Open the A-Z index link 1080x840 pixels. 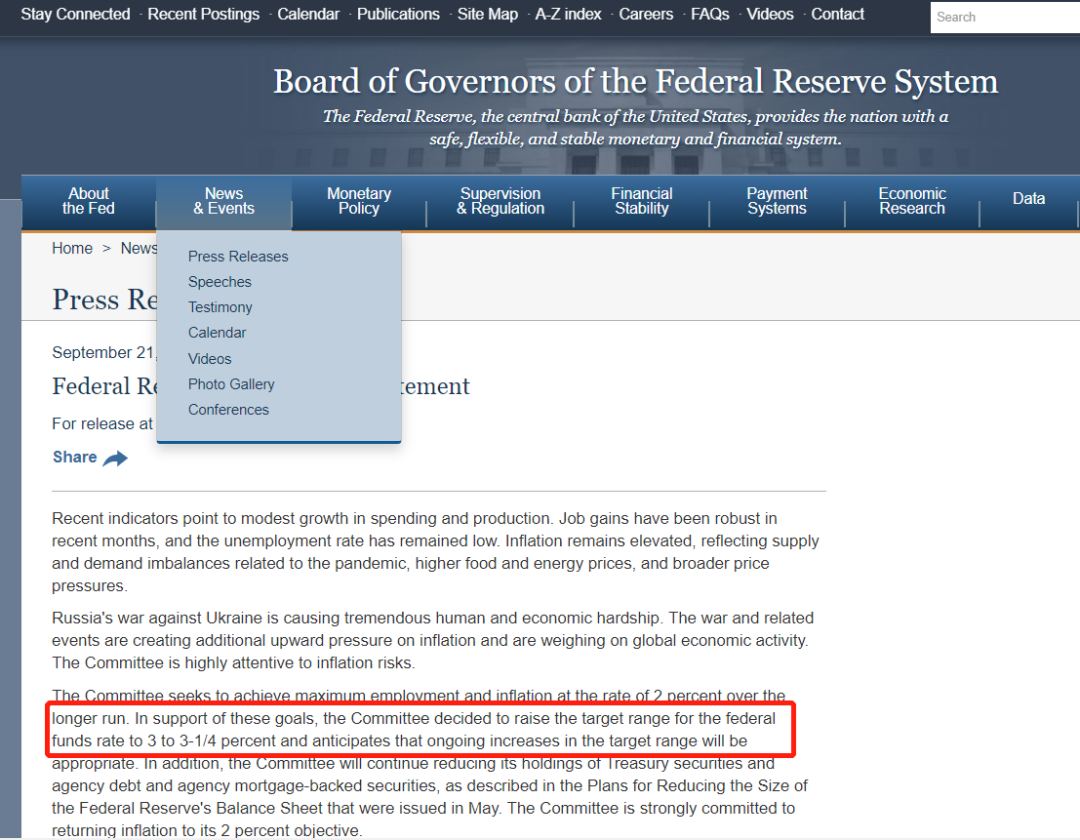(x=568, y=14)
